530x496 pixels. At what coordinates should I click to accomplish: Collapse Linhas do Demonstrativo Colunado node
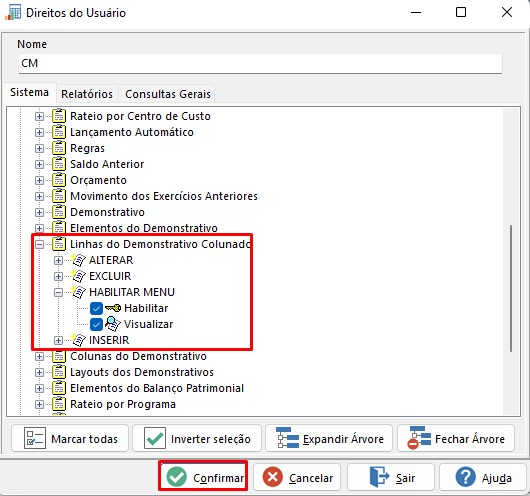click(x=40, y=244)
